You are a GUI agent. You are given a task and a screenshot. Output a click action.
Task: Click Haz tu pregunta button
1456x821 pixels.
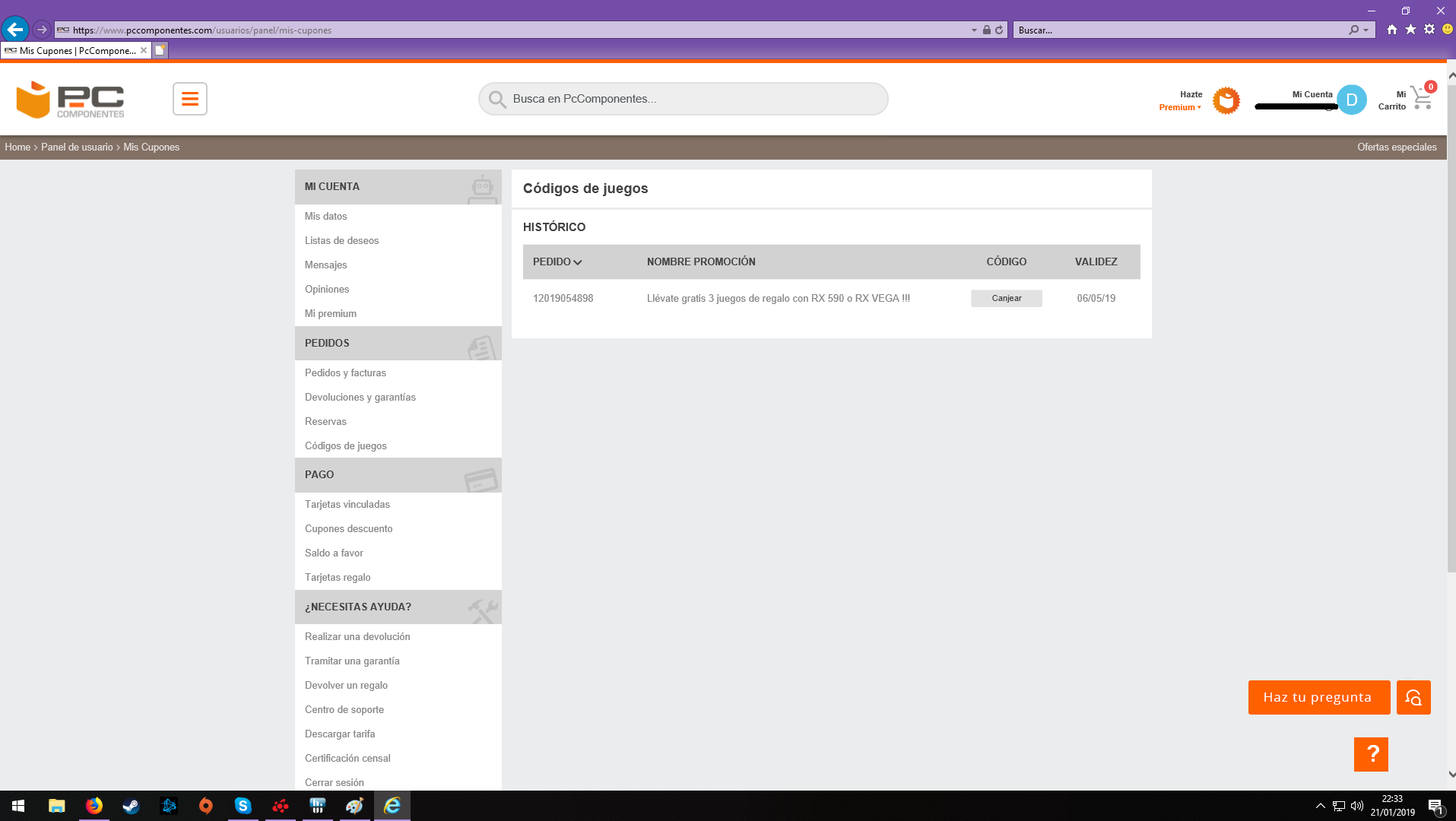(x=1318, y=697)
